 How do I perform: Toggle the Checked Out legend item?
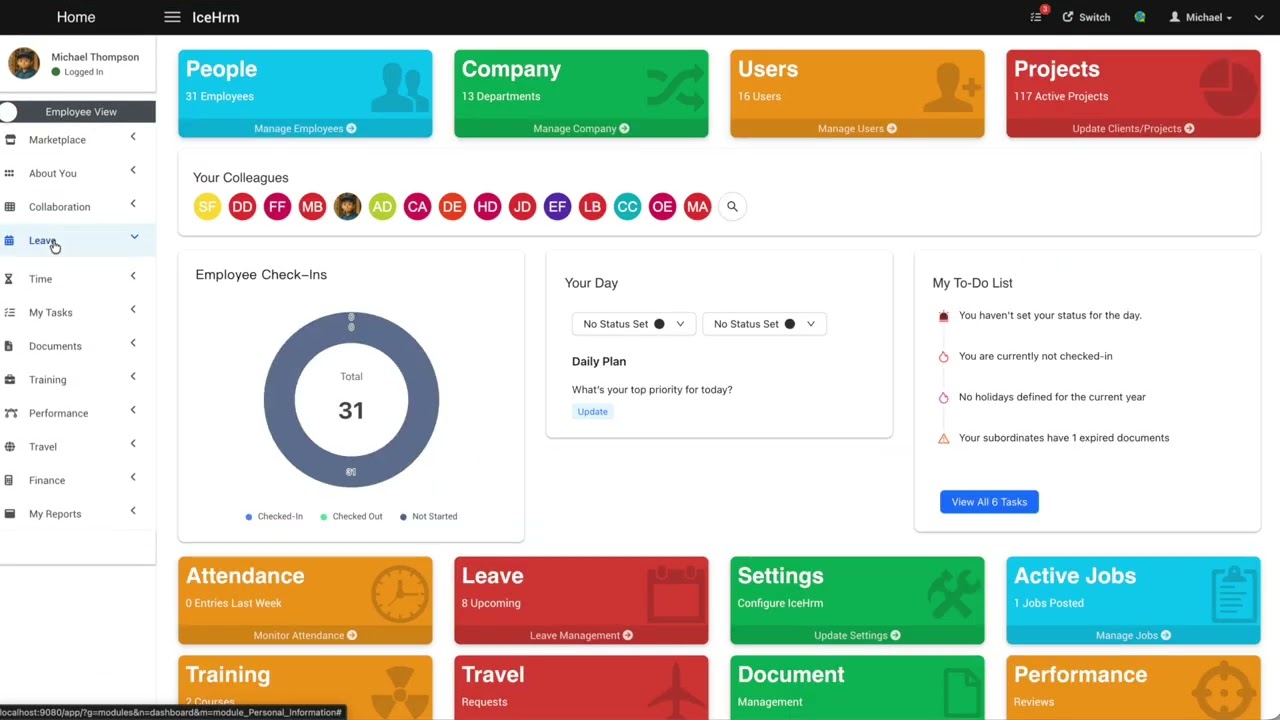coord(351,516)
